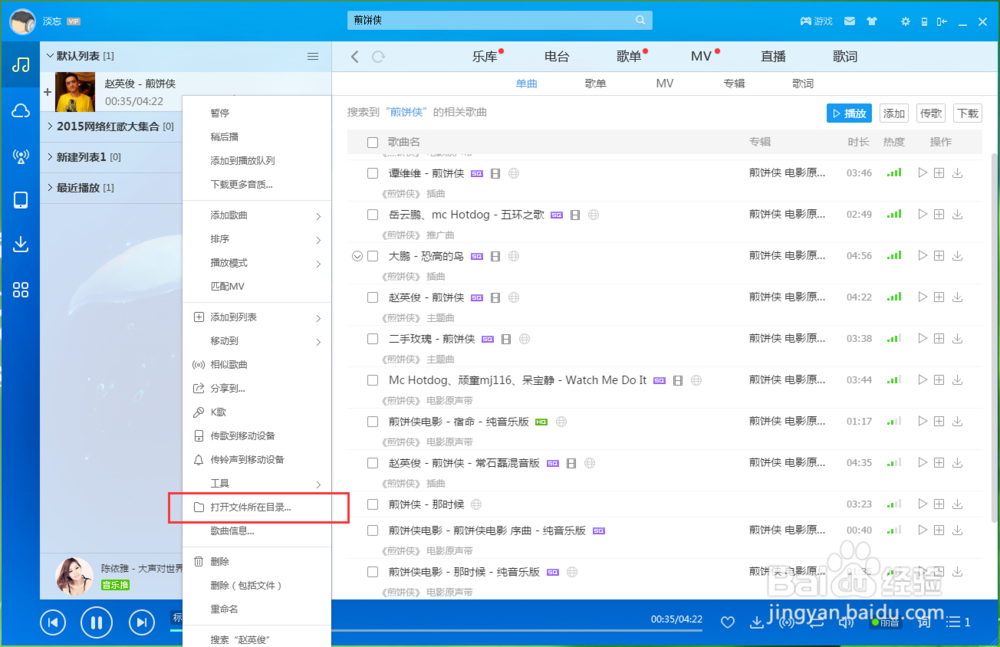The height and width of the screenshot is (647, 1000).
Task: Open the skin shirt icon
Action: pyautogui.click(x=872, y=21)
